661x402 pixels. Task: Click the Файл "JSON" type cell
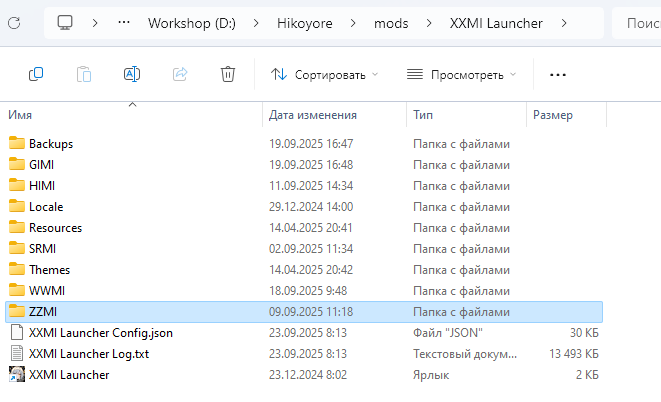point(448,333)
